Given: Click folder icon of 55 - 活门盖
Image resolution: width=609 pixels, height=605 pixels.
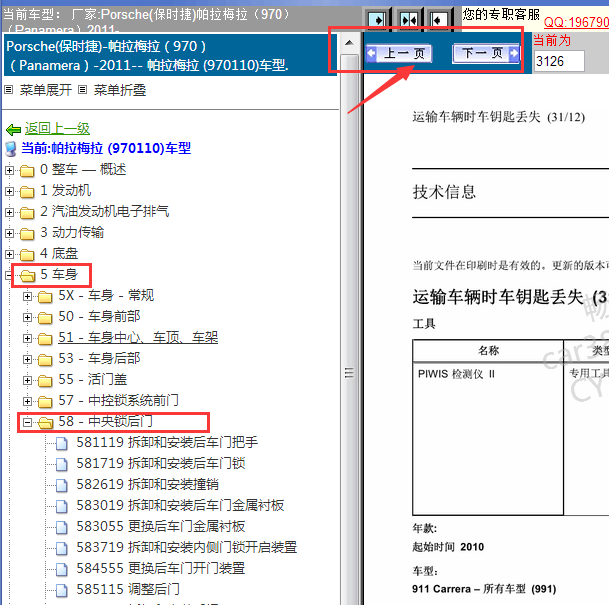Looking at the screenshot, I should [x=45, y=381].
